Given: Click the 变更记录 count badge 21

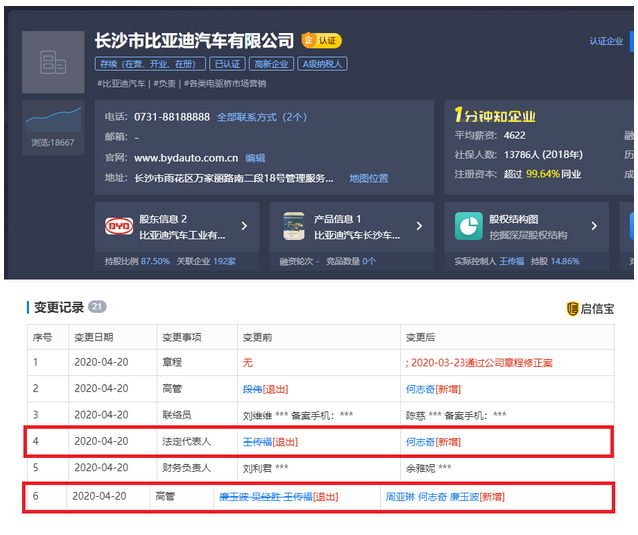Looking at the screenshot, I should point(97,307).
